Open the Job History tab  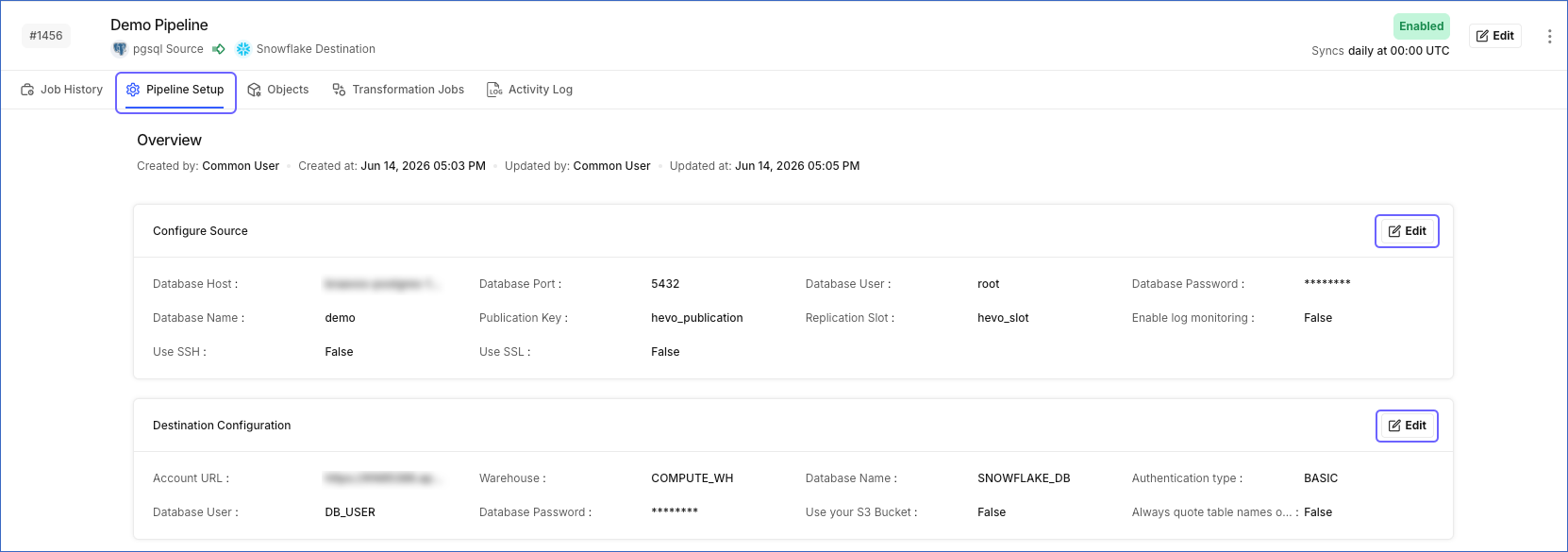61,90
